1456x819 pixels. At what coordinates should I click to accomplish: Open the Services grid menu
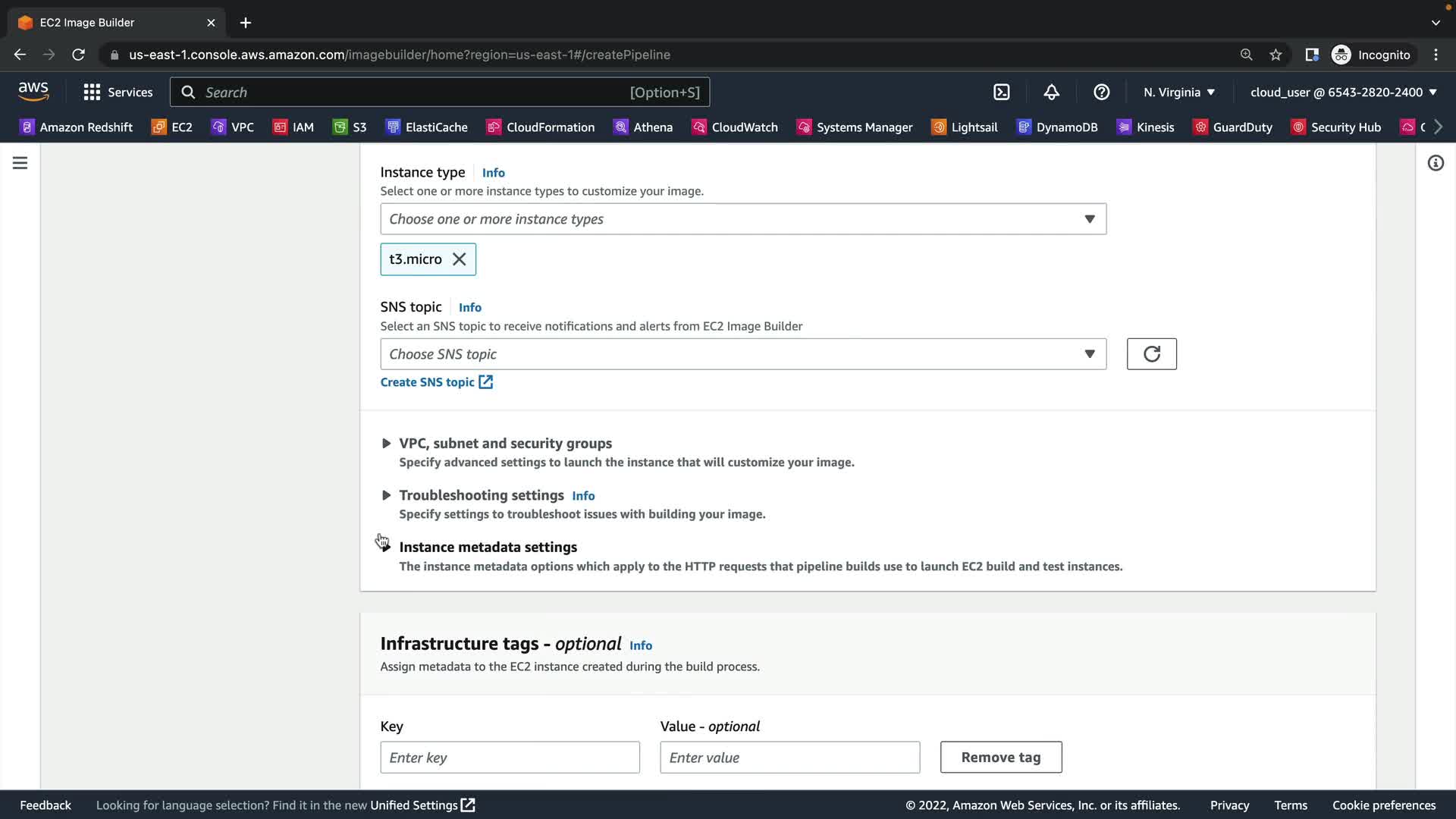pos(118,92)
